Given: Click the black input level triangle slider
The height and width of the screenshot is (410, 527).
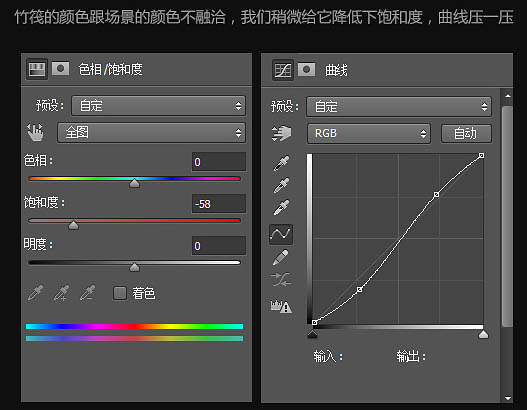Looking at the screenshot, I should [313, 334].
